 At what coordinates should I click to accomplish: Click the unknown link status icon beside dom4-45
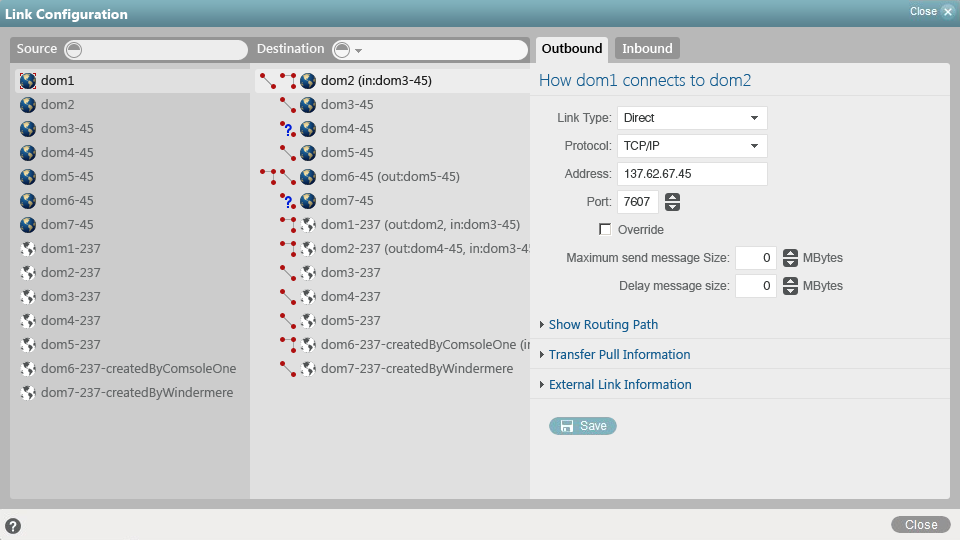tap(287, 129)
